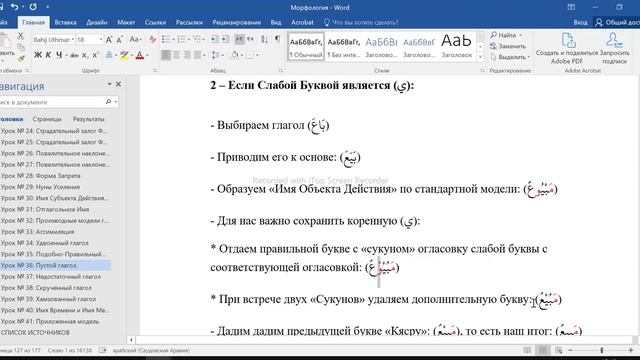The width and height of the screenshot is (640, 360).
Task: Open the Paragraph dialog launcher
Action: (280, 71)
